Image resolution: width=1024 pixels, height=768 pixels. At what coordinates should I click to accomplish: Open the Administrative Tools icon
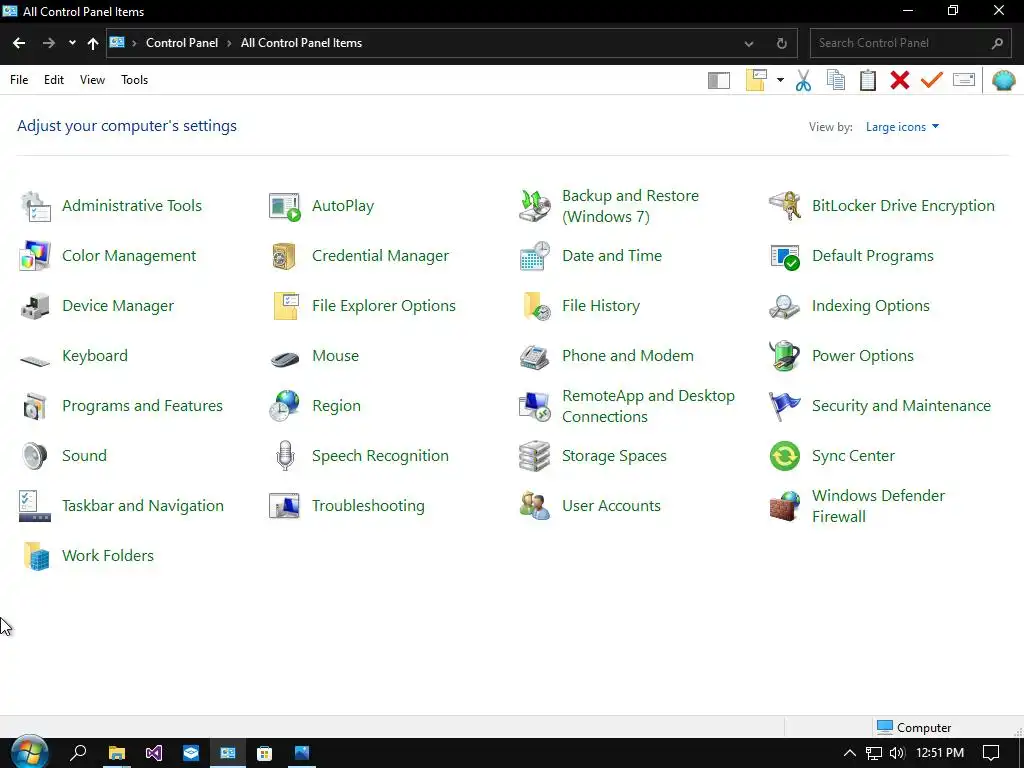coord(35,206)
